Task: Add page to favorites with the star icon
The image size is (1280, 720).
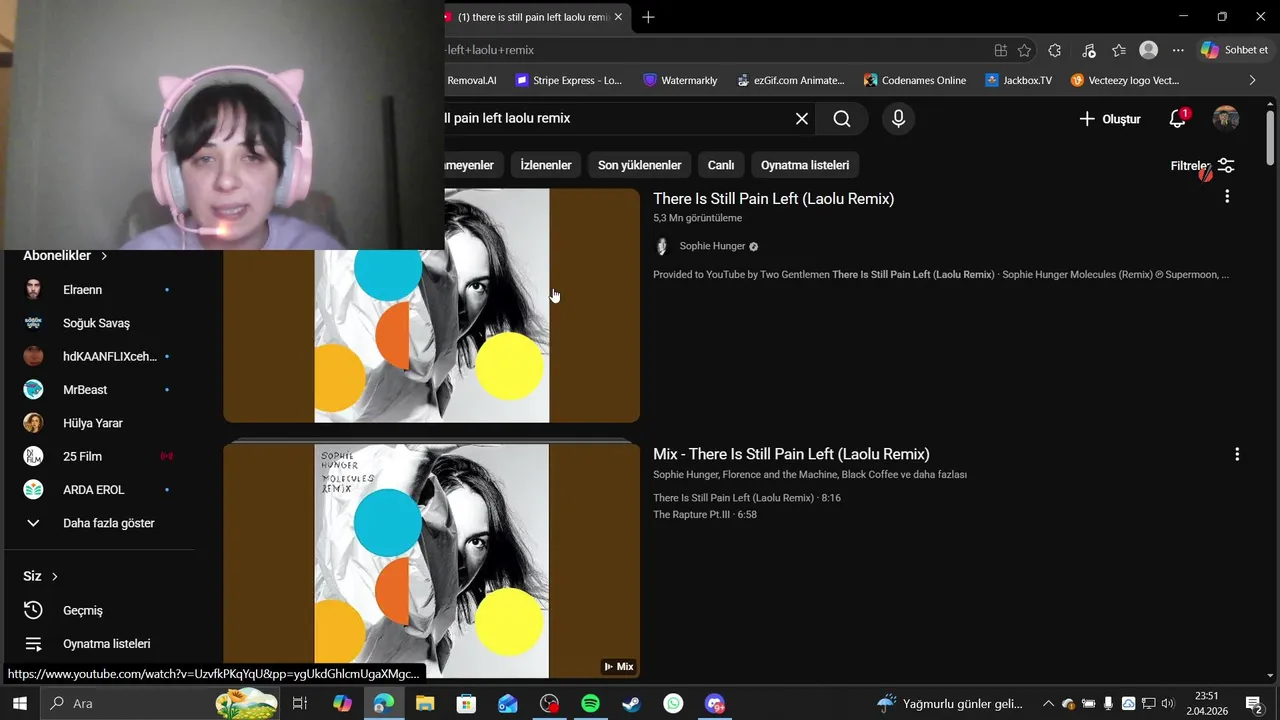Action: 1024,50
